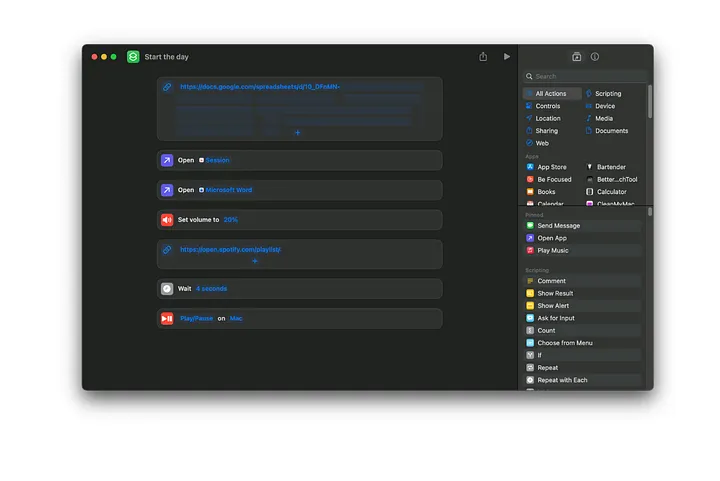The height and width of the screenshot is (481, 720).
Task: Select pinned Send Message action
Action: pos(583,225)
